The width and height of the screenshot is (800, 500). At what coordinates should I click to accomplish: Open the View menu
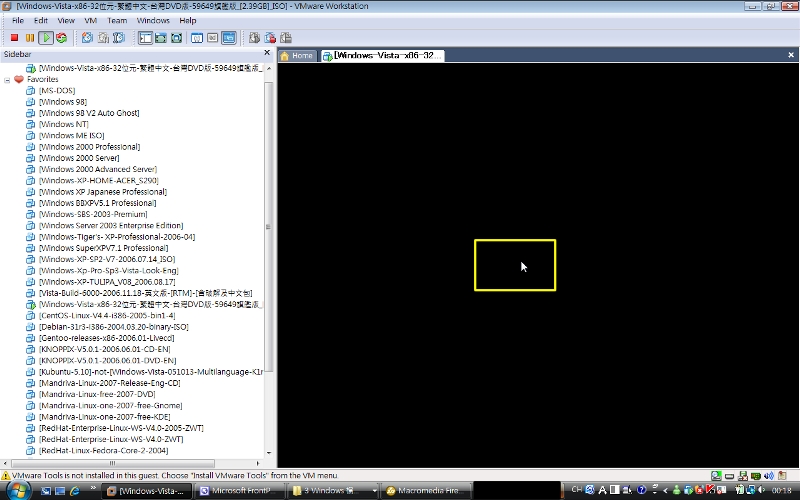pyautogui.click(x=66, y=20)
